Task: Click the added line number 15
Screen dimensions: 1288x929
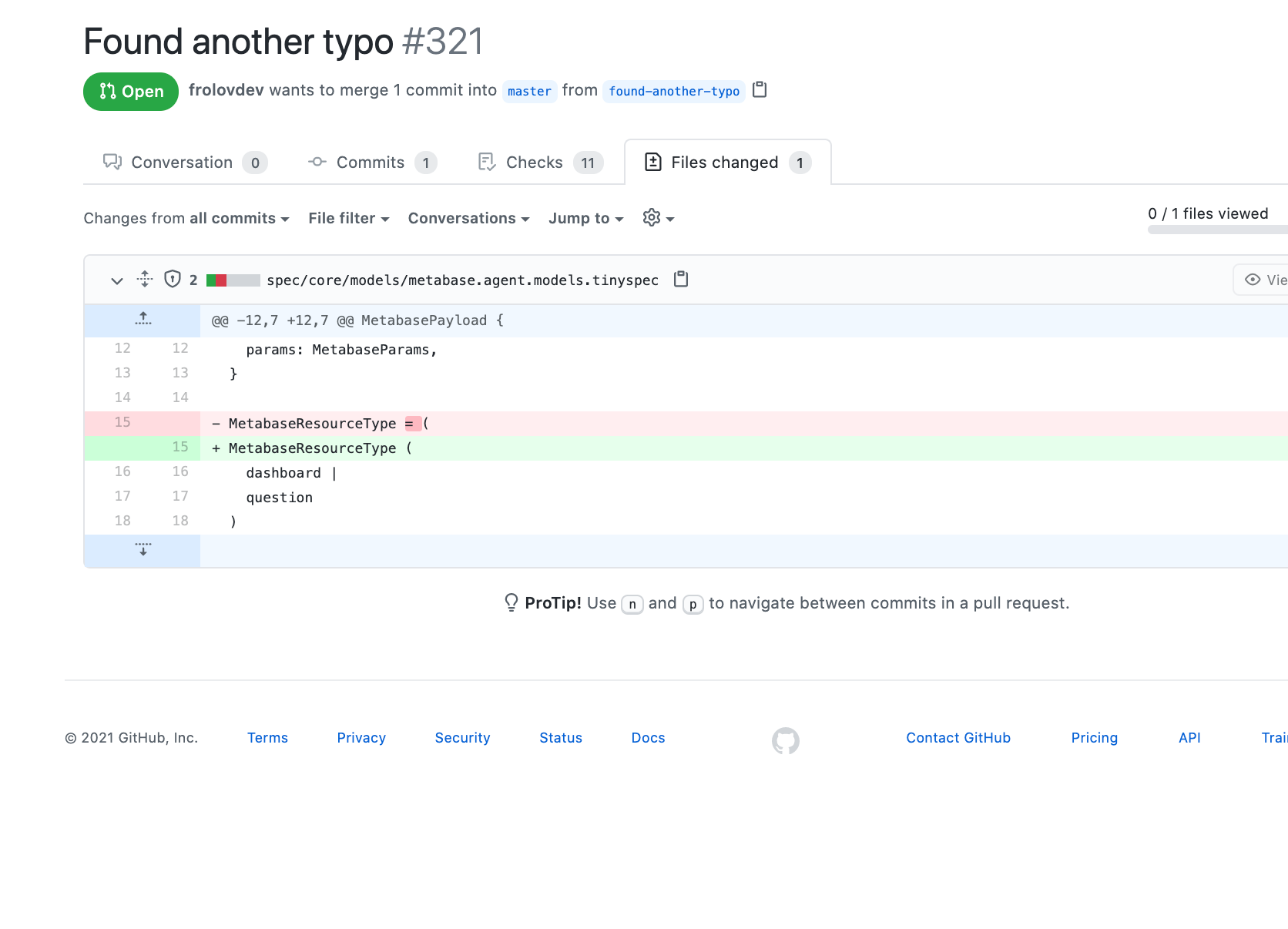Action: pyautogui.click(x=180, y=447)
